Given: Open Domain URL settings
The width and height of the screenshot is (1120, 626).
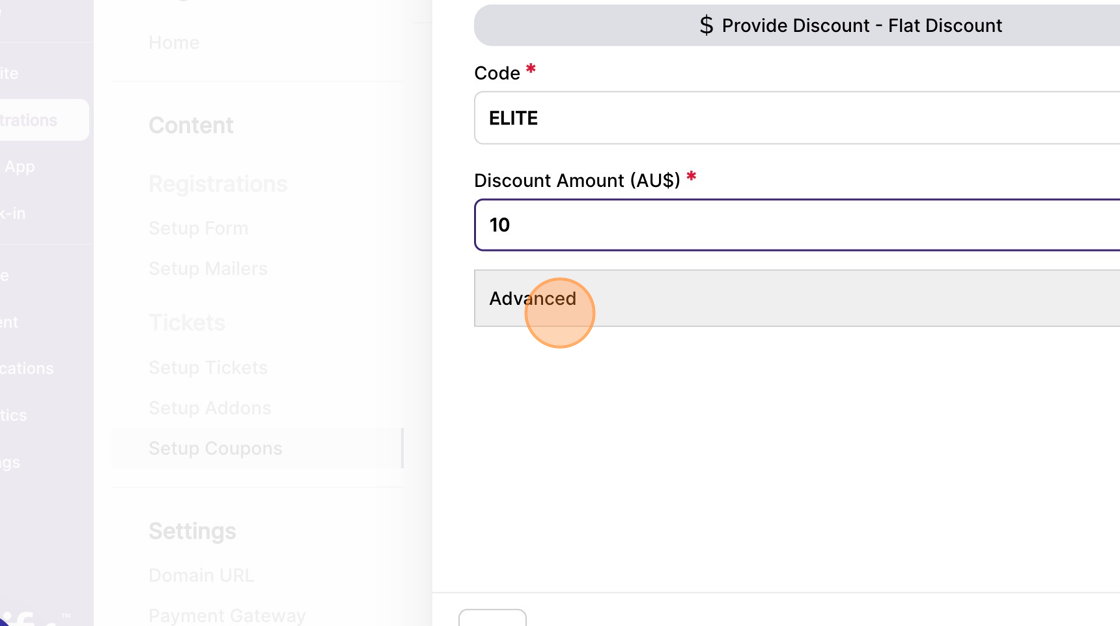Looking at the screenshot, I should (x=201, y=575).
